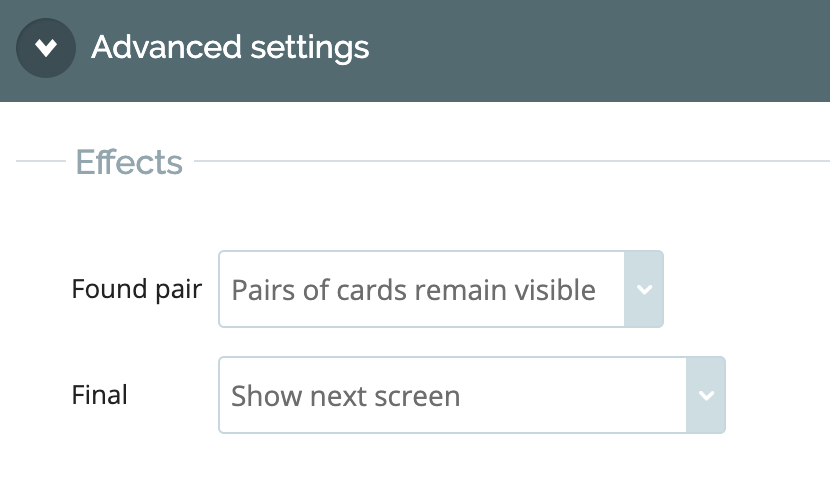
Task: Click the Final dropdown arrow icon
Action: coord(706,395)
